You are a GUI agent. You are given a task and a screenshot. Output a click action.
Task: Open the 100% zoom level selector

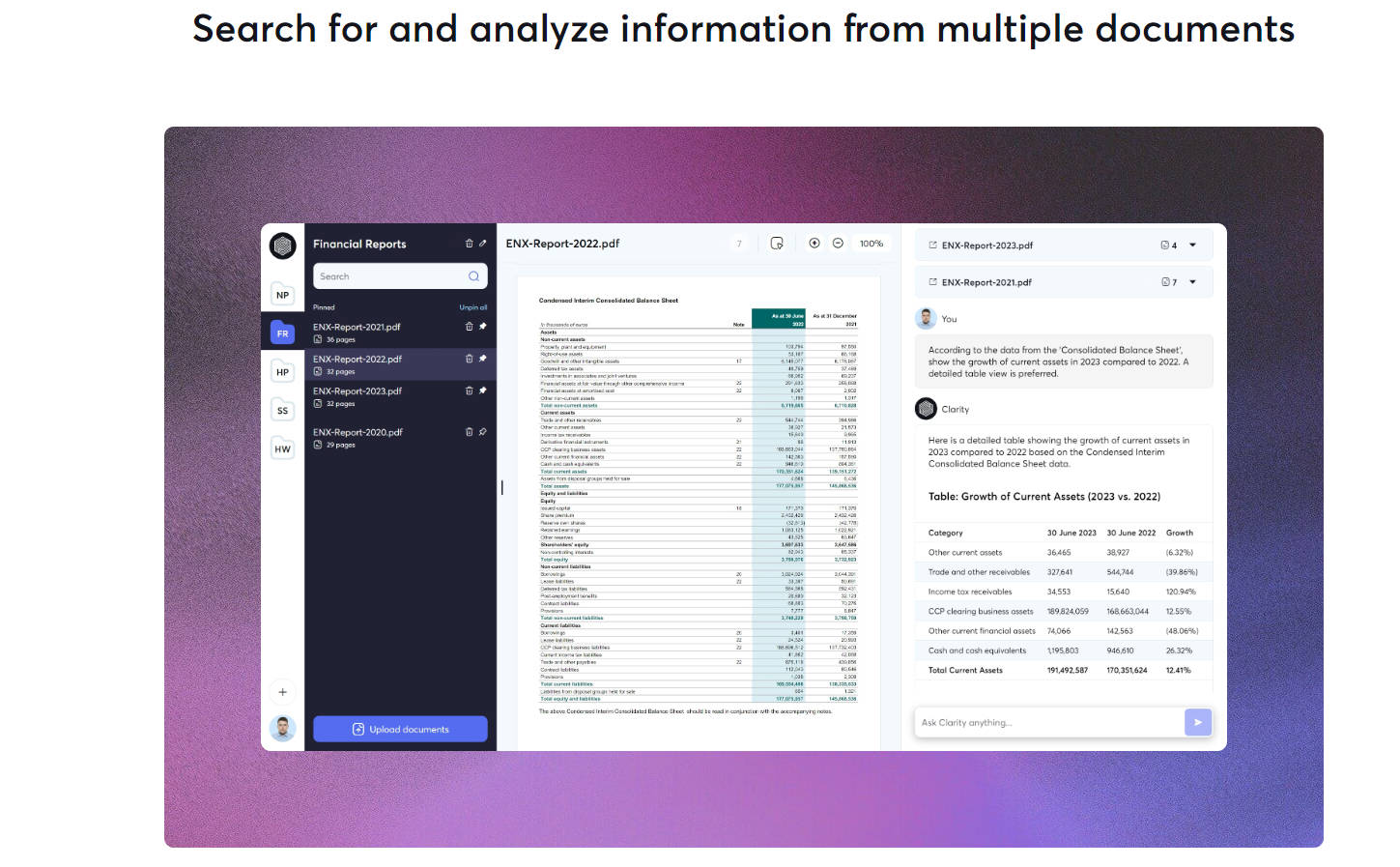(871, 244)
